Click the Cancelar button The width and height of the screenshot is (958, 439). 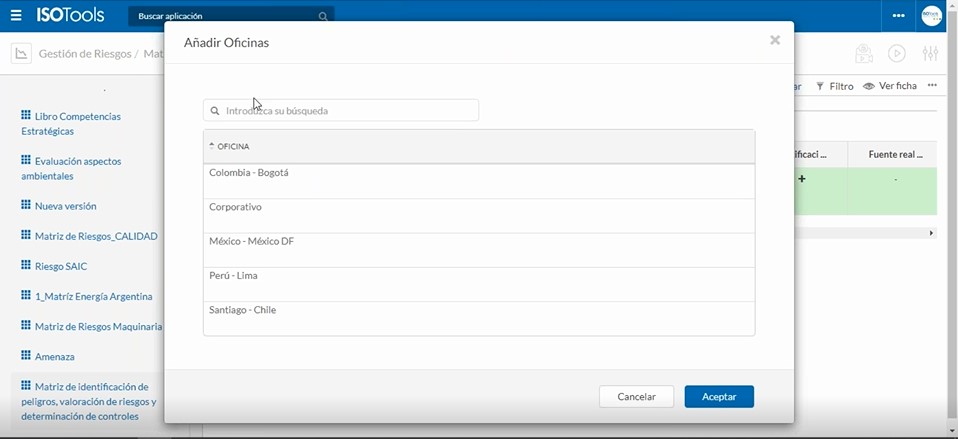pyautogui.click(x=636, y=397)
